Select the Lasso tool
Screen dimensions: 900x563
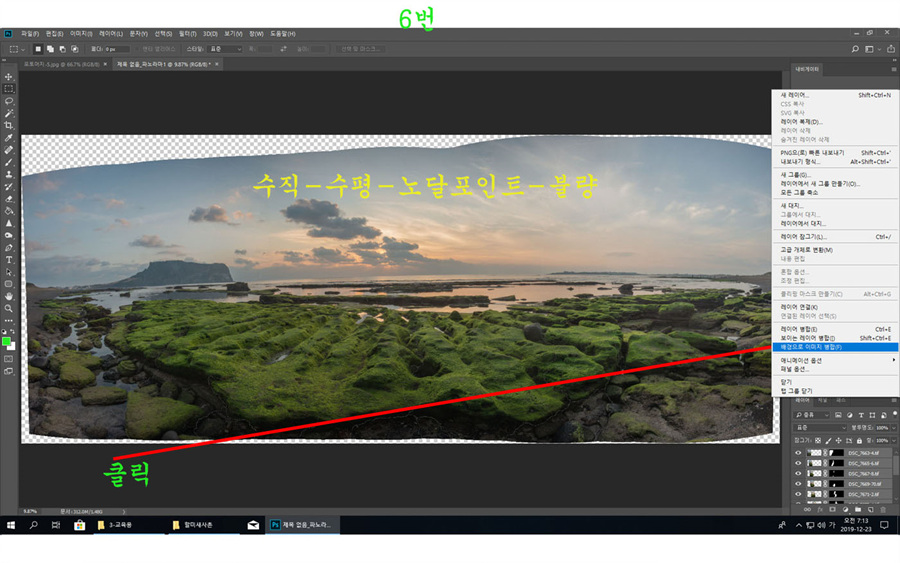9,101
